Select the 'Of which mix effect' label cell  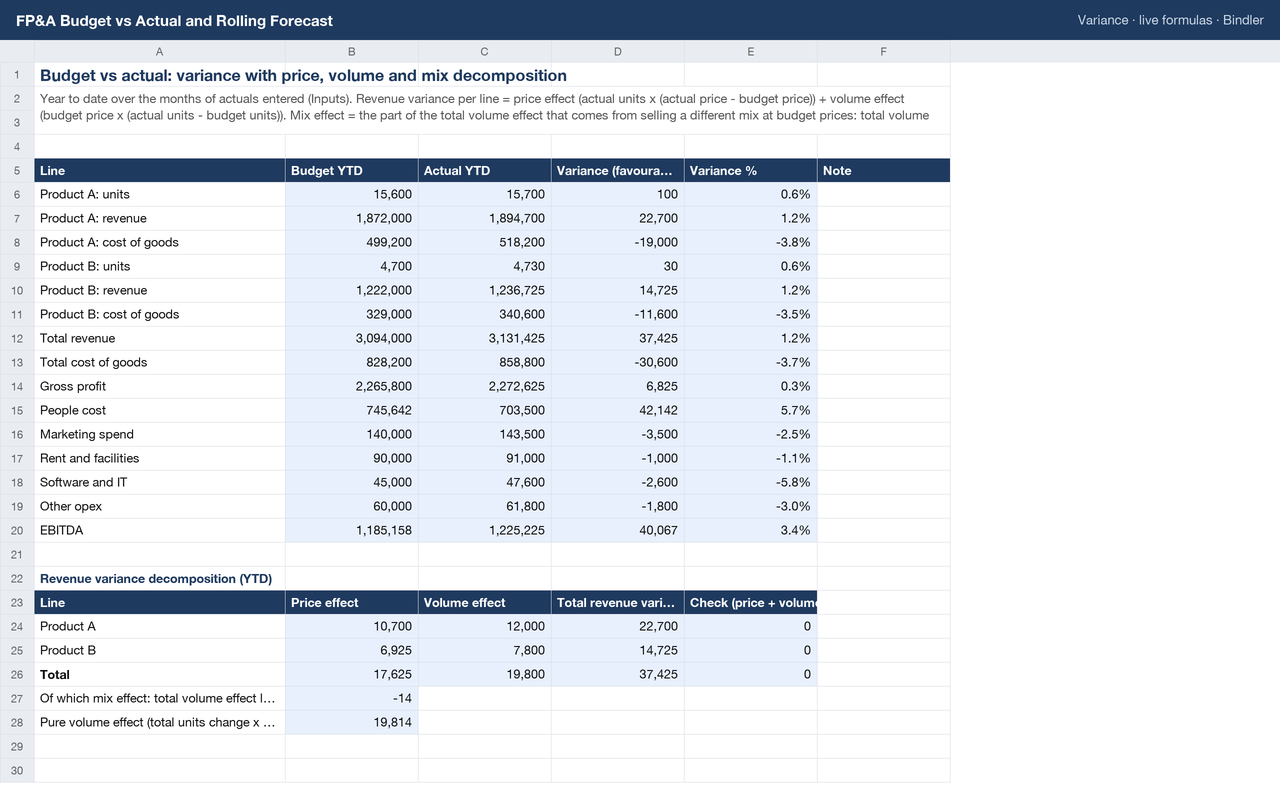pyautogui.click(x=160, y=698)
